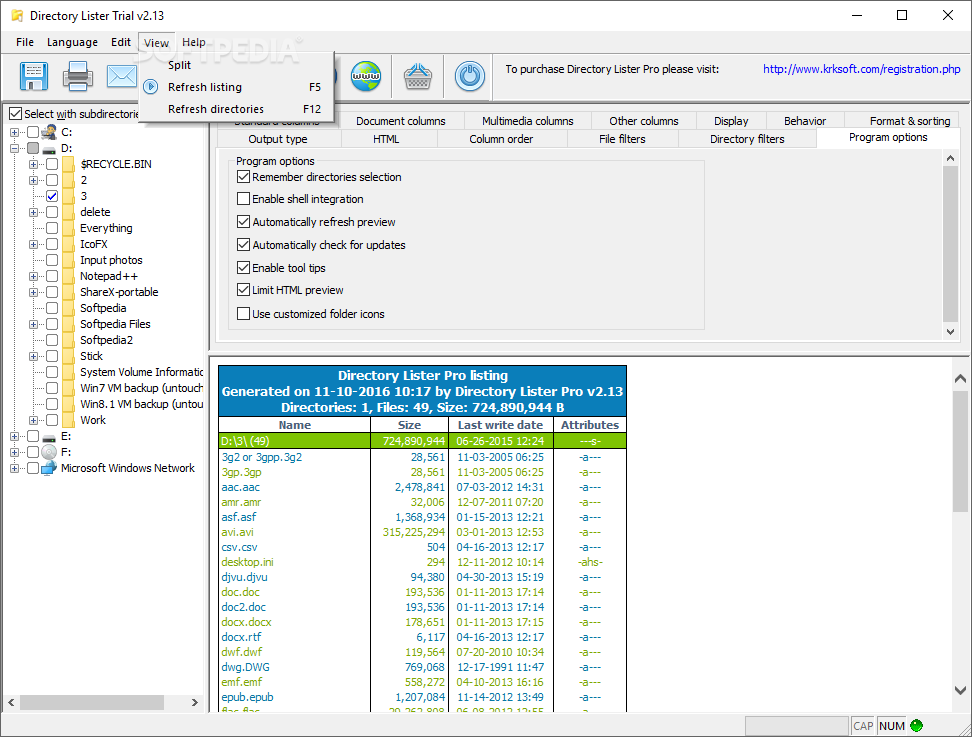Click the green status indicator in status bar

click(917, 725)
